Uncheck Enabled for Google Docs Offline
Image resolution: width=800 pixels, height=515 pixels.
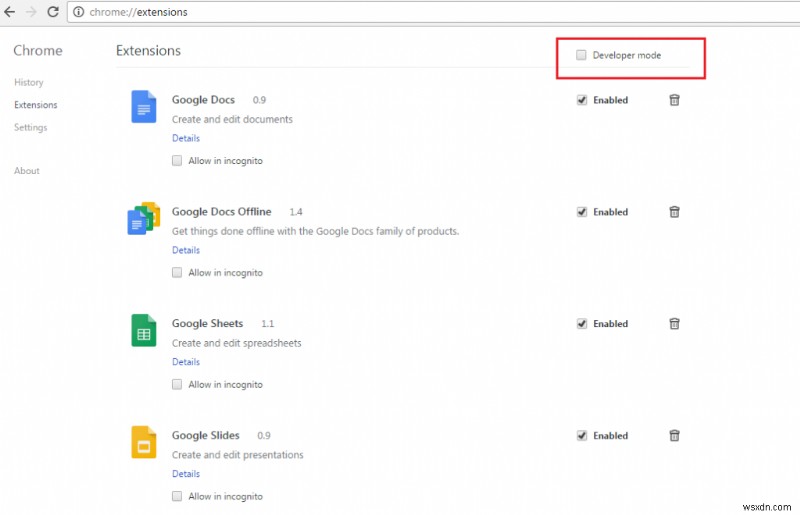[x=582, y=212]
